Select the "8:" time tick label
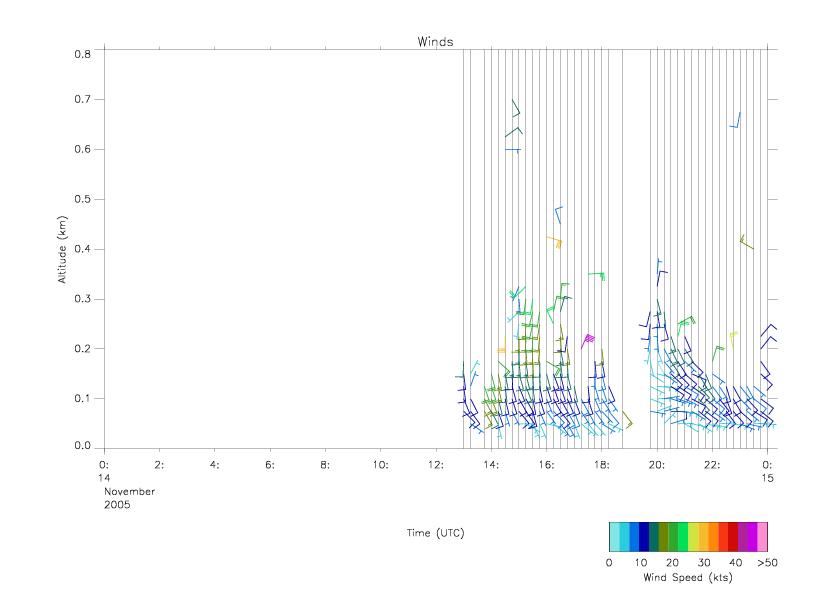The image size is (827, 611). (325, 465)
